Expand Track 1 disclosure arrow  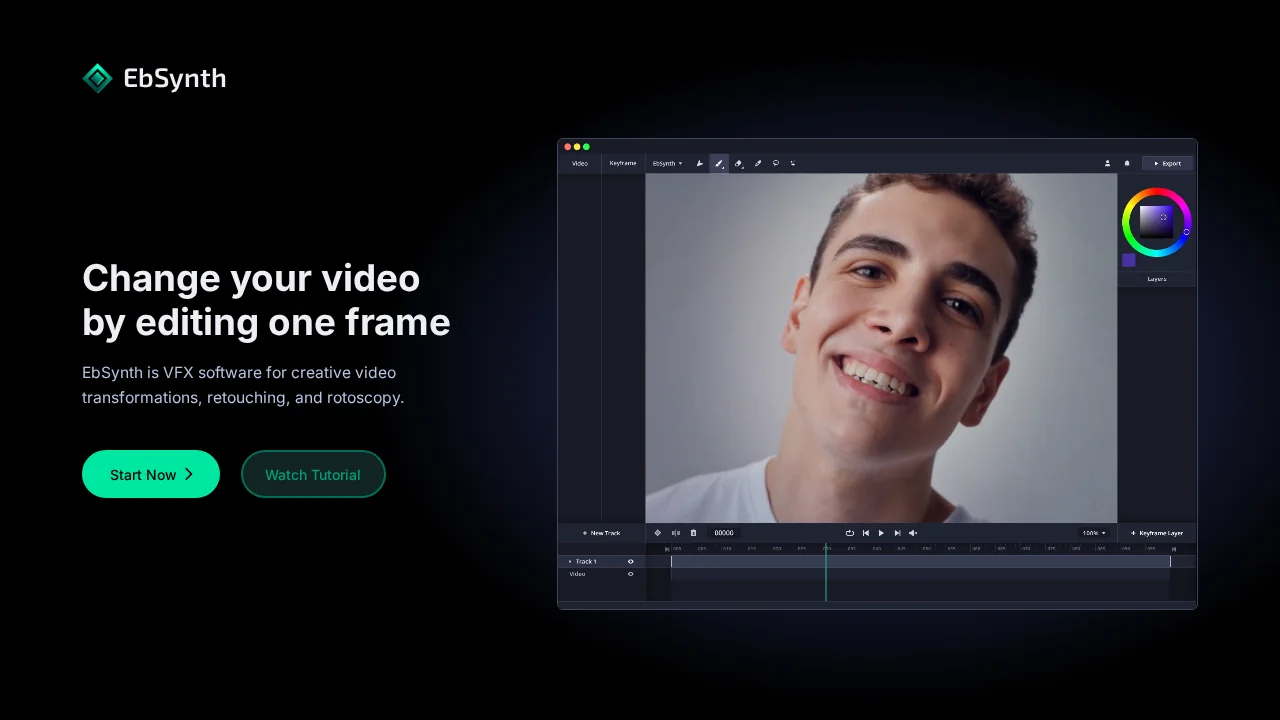pyautogui.click(x=570, y=562)
